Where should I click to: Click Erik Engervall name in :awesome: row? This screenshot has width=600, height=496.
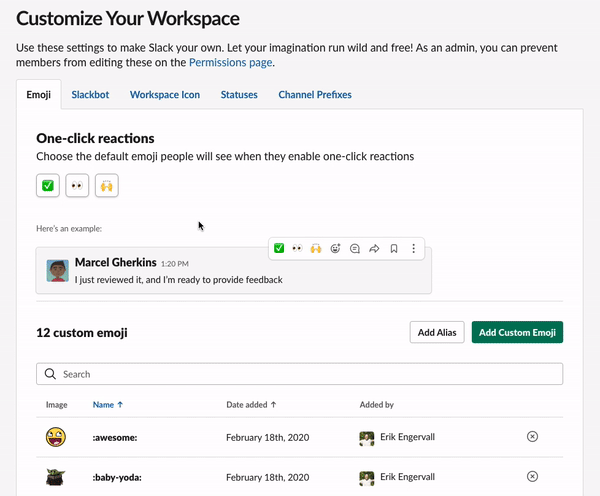pos(408,437)
